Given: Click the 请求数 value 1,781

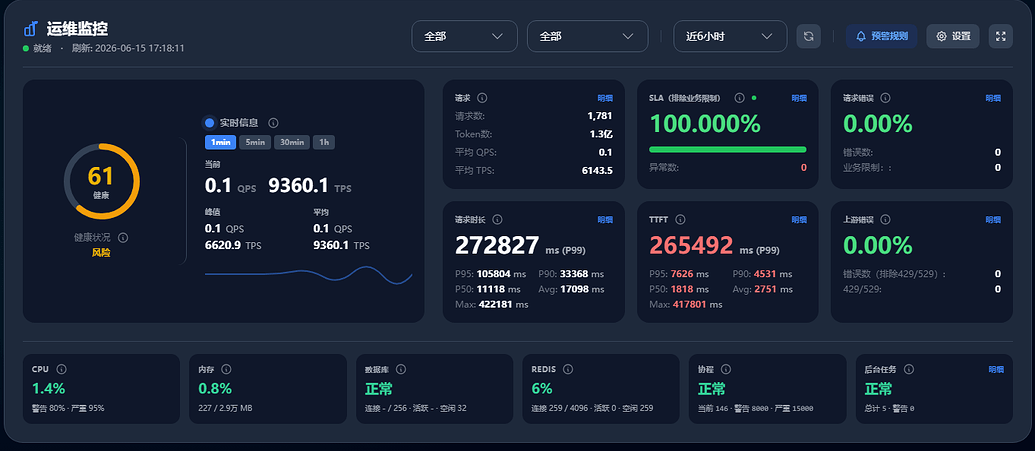Looking at the screenshot, I should point(600,116).
